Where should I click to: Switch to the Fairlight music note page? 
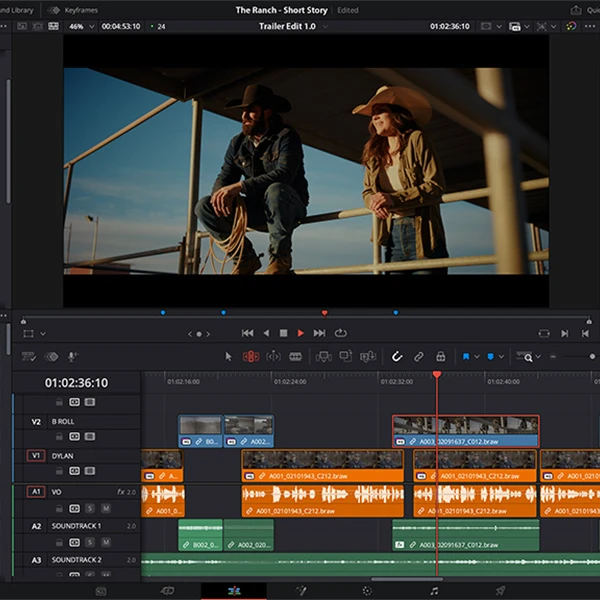(x=433, y=591)
